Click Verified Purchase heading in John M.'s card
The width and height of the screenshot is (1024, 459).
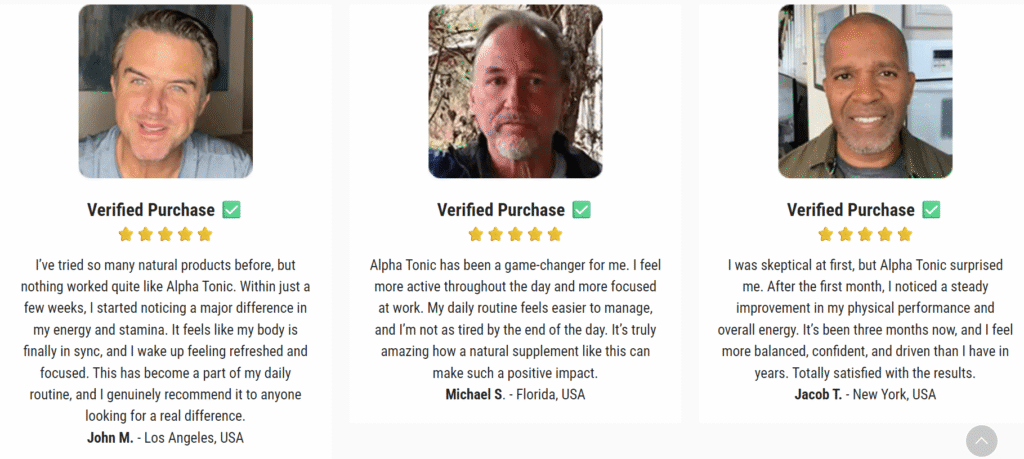[x=151, y=210]
